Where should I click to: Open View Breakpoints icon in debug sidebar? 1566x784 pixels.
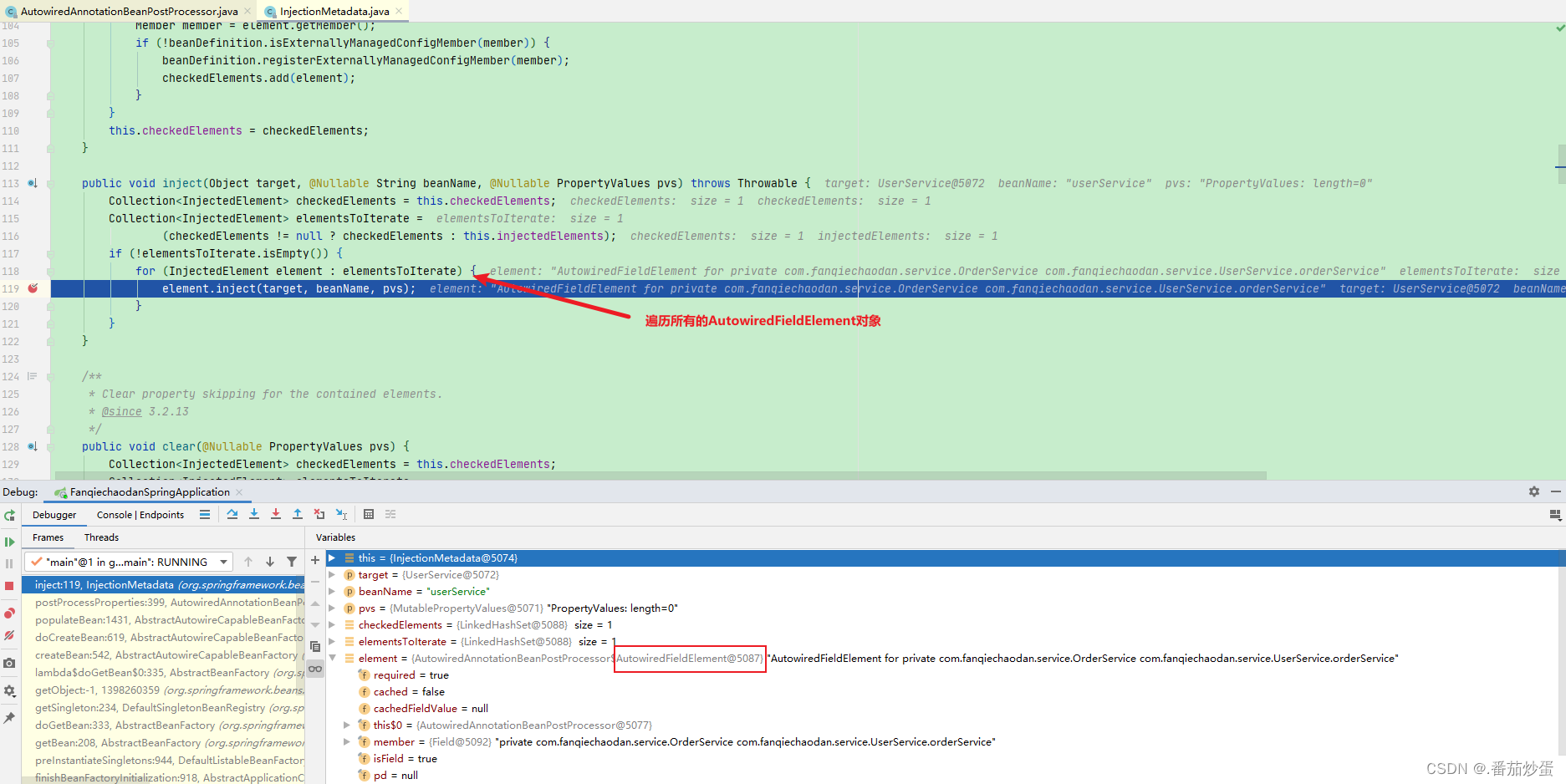coord(9,613)
